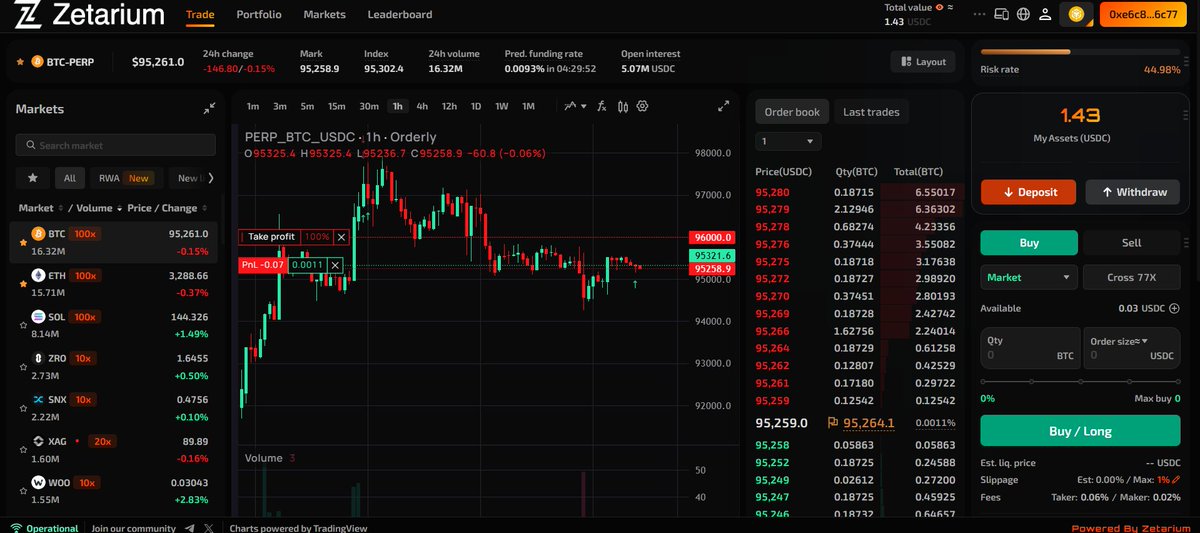
Task: Sort markets by Price / Change column
Action: pyautogui.click(x=167, y=208)
